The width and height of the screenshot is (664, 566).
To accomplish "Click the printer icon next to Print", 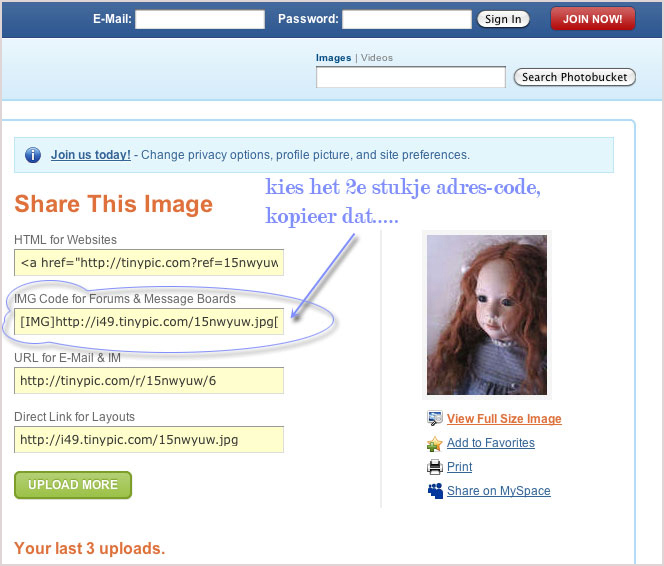I will (435, 467).
